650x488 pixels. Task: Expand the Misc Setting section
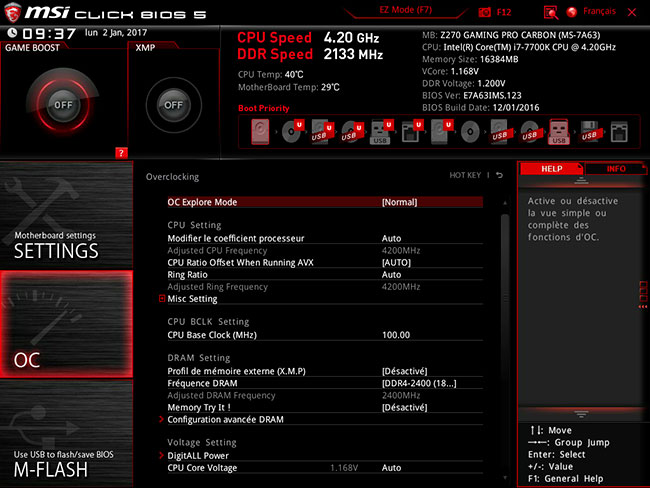point(190,298)
